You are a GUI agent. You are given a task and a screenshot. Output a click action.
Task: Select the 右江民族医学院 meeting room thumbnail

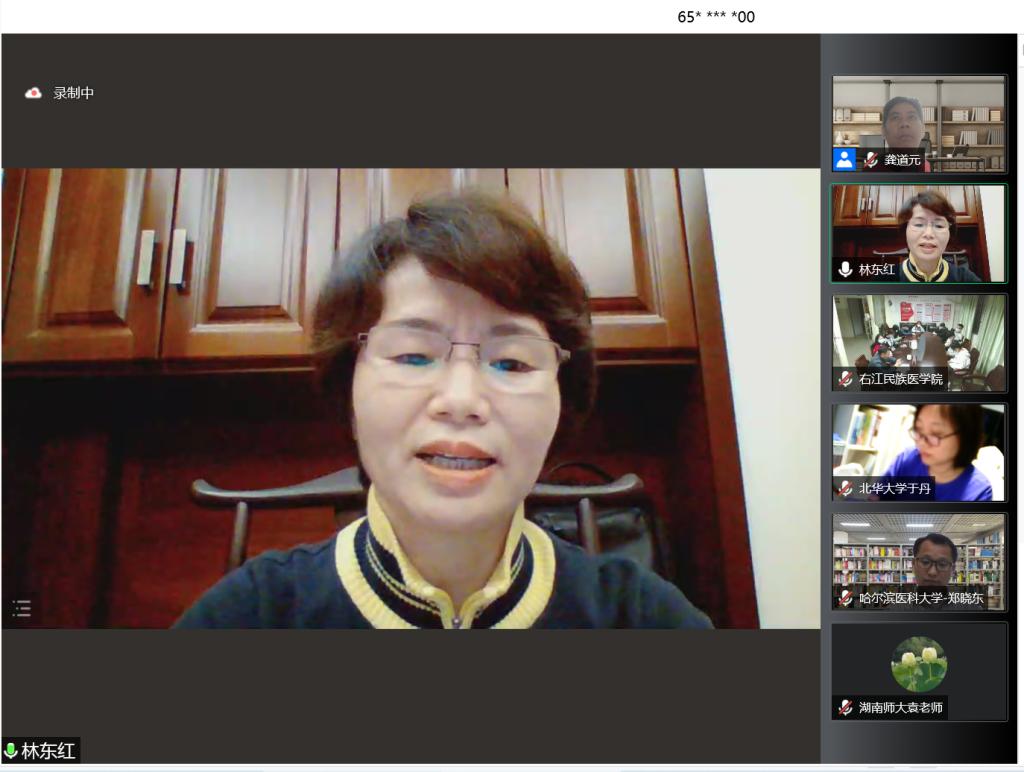pyautogui.click(x=918, y=333)
